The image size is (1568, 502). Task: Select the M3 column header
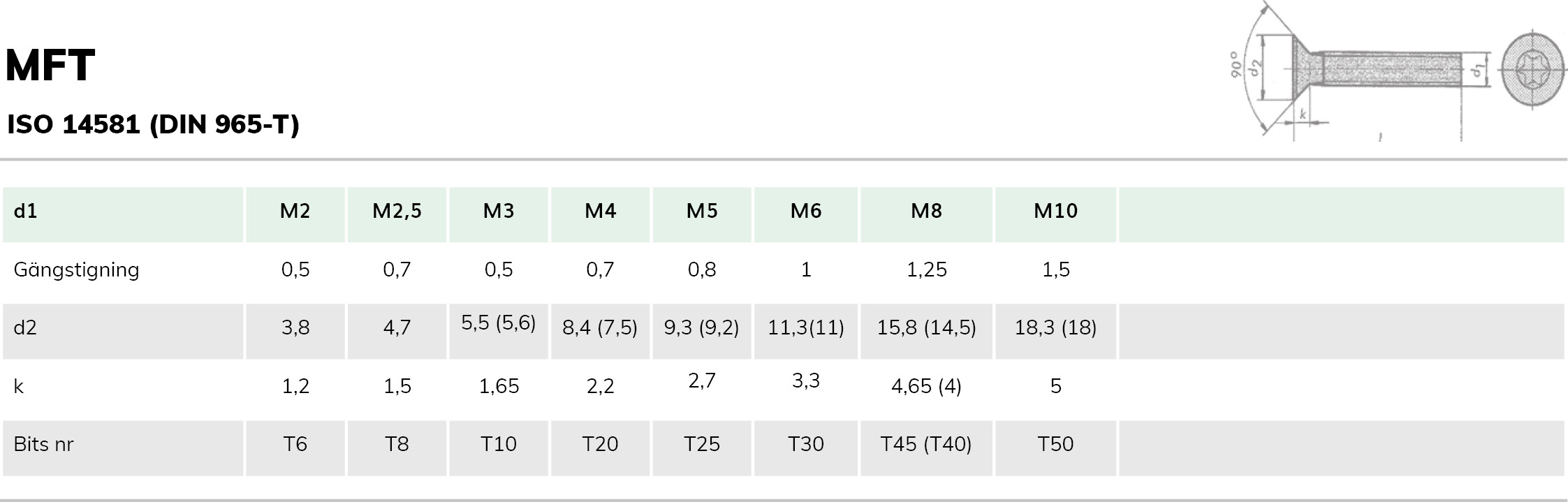click(499, 211)
